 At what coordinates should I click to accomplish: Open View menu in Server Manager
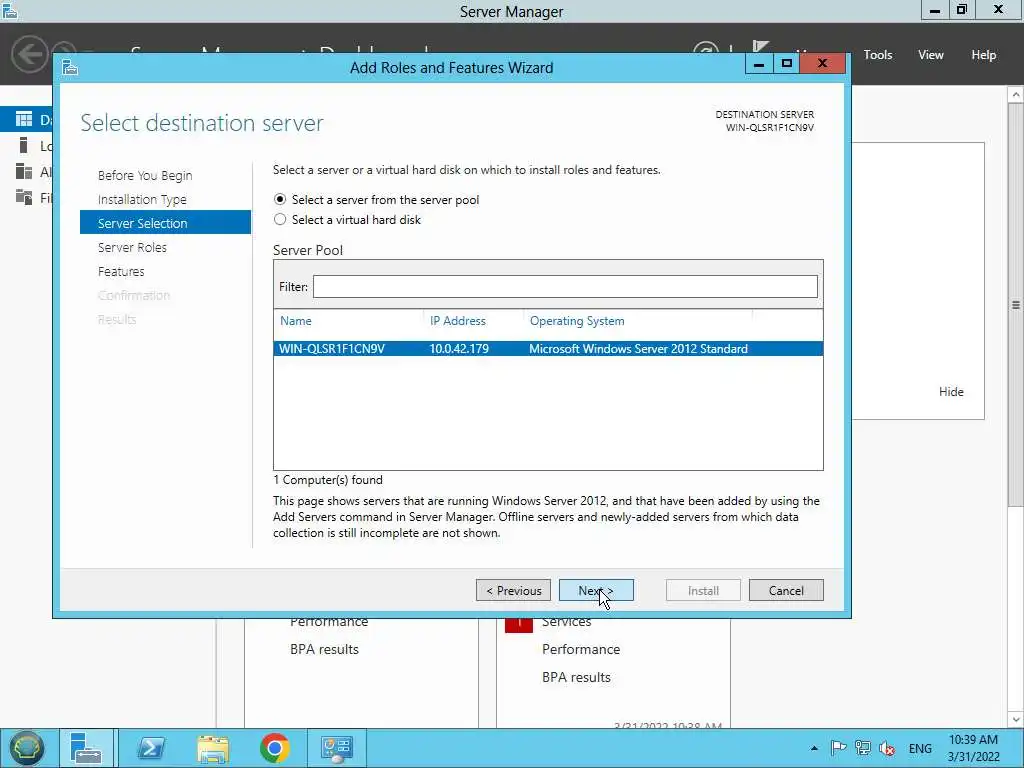[x=930, y=55]
